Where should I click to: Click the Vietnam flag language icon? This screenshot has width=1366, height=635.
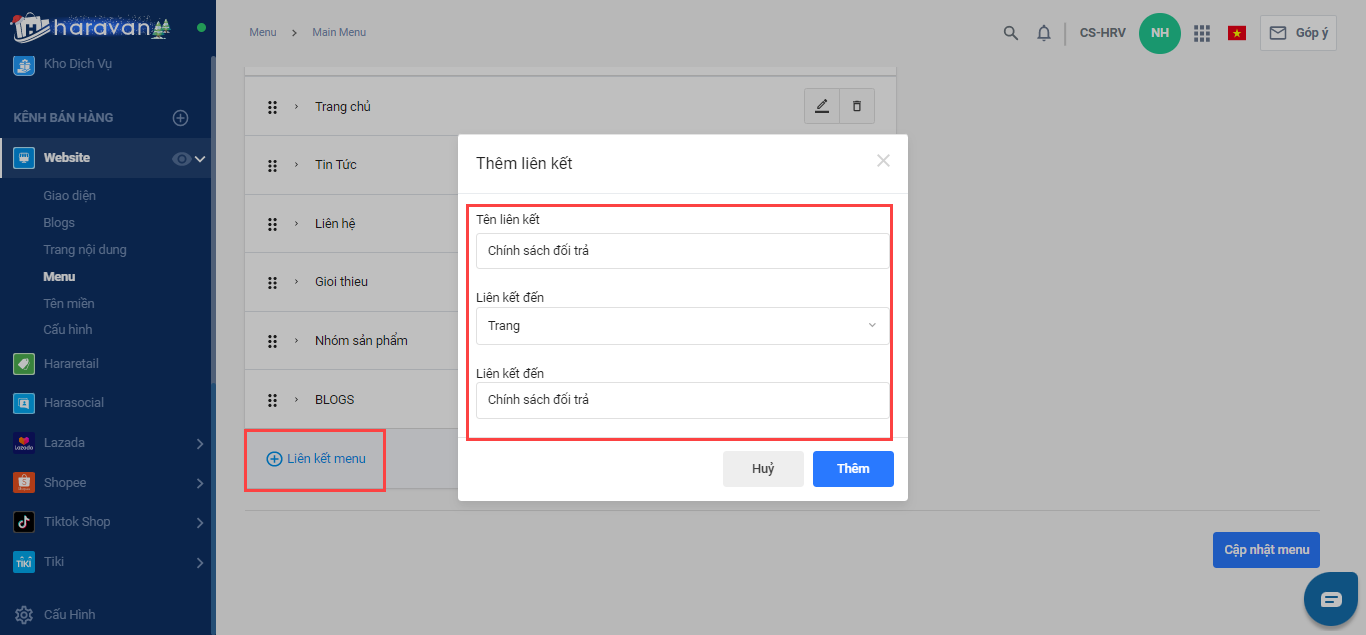[x=1237, y=33]
